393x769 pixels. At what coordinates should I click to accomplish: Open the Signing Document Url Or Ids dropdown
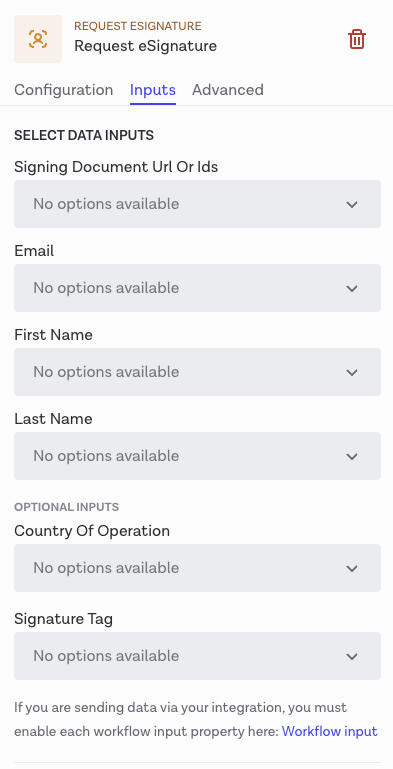coord(197,204)
